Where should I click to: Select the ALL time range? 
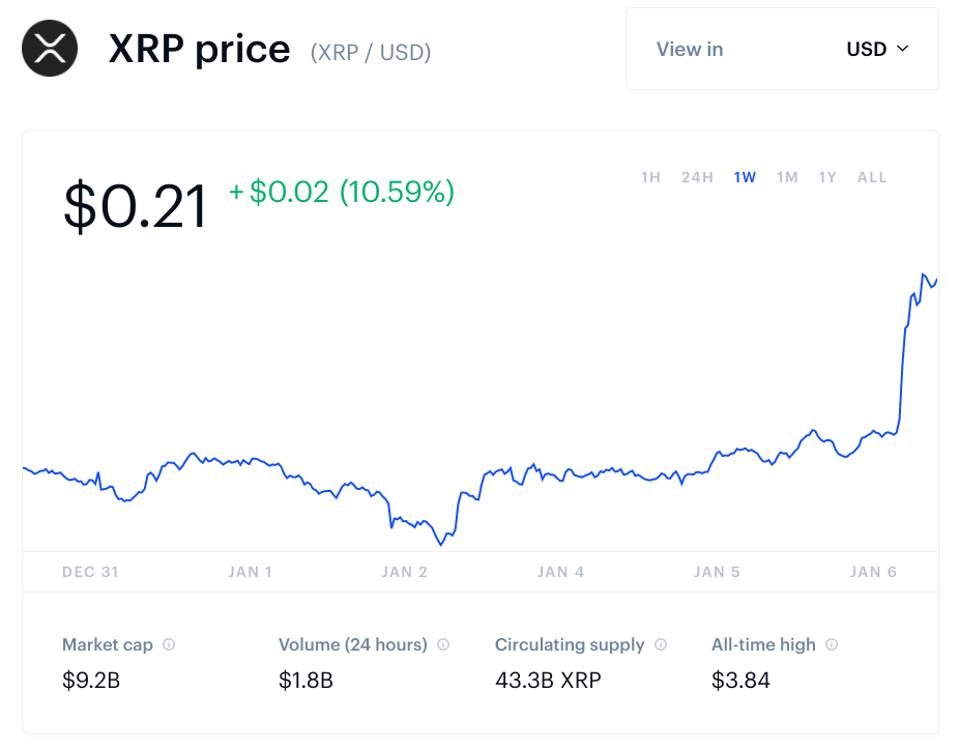pyautogui.click(x=871, y=177)
